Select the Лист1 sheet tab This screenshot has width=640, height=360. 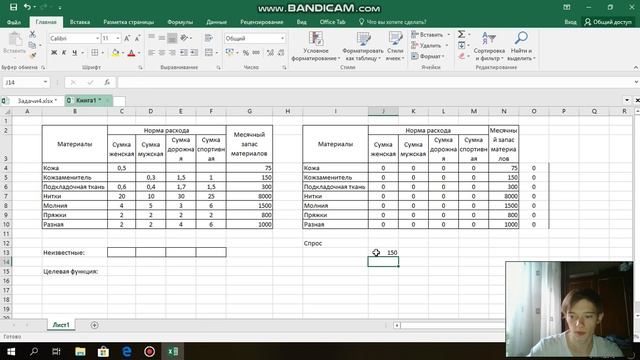point(61,325)
